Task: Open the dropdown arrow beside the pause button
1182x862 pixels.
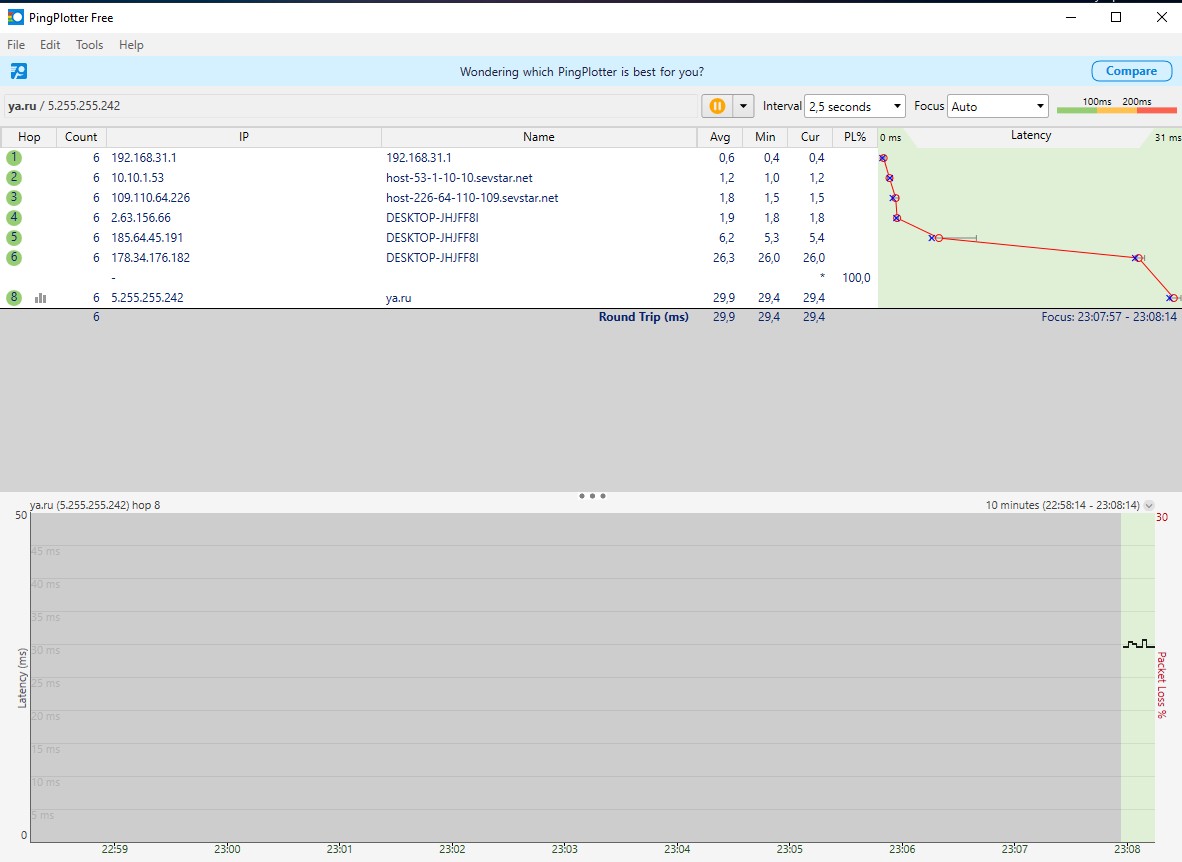Action: [744, 106]
